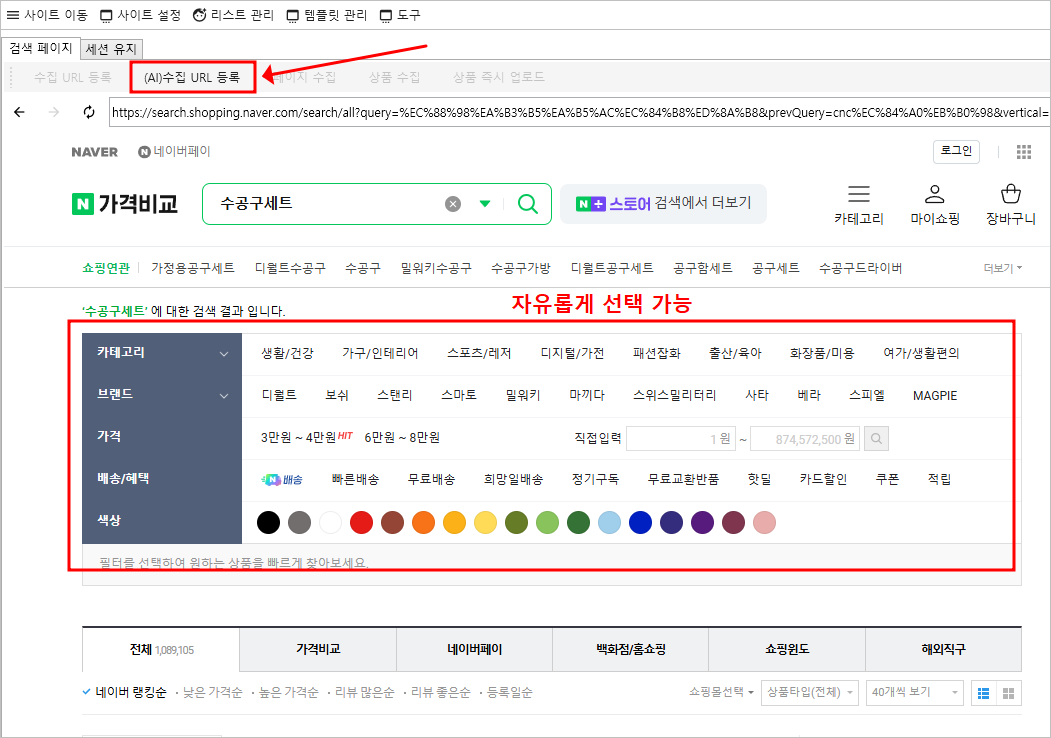This screenshot has width=1051, height=738.
Task: Select the 디지털/가전 category filter
Action: pos(572,353)
